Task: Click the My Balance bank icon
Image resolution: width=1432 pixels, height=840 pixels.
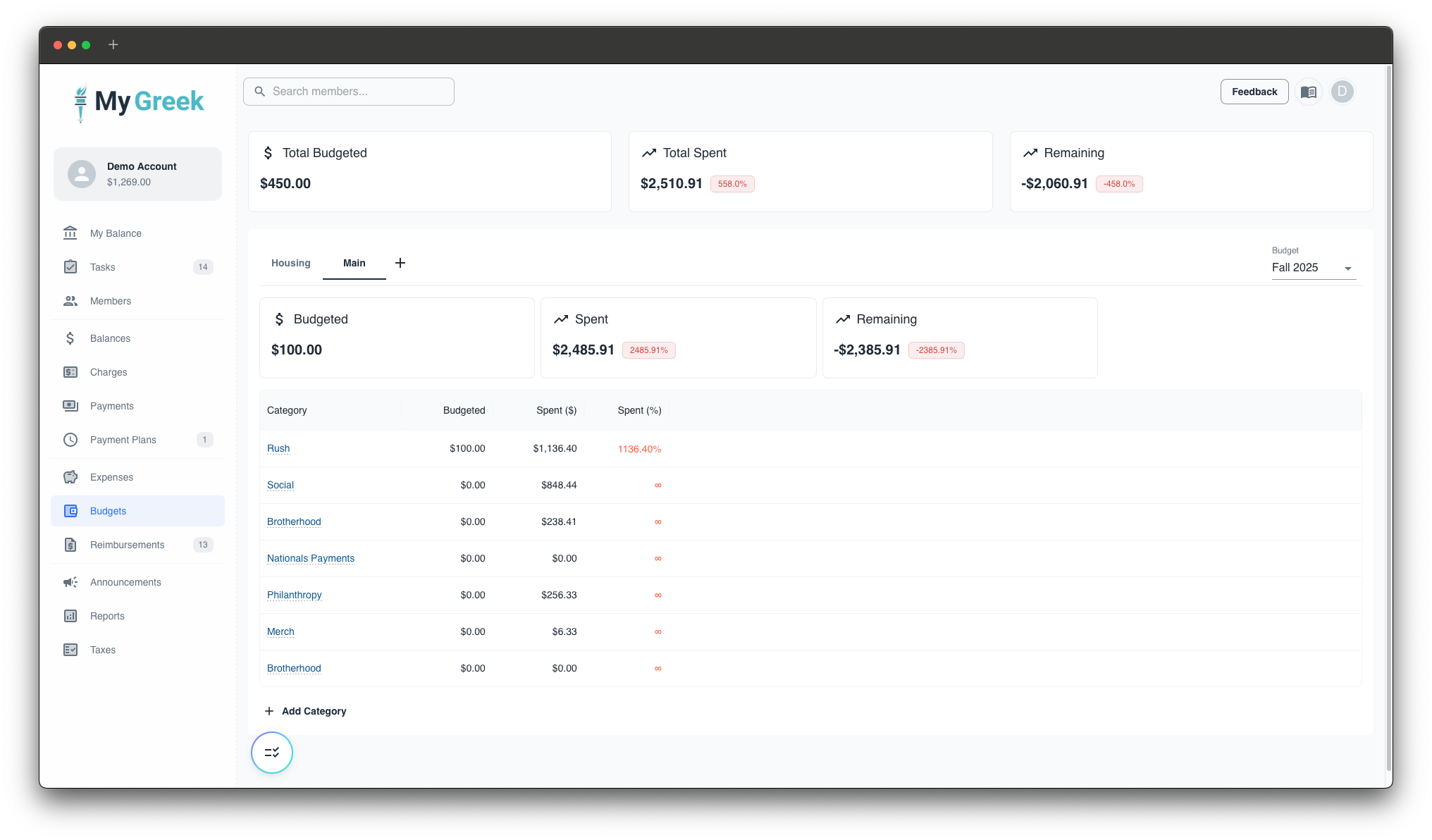Action: point(70,233)
